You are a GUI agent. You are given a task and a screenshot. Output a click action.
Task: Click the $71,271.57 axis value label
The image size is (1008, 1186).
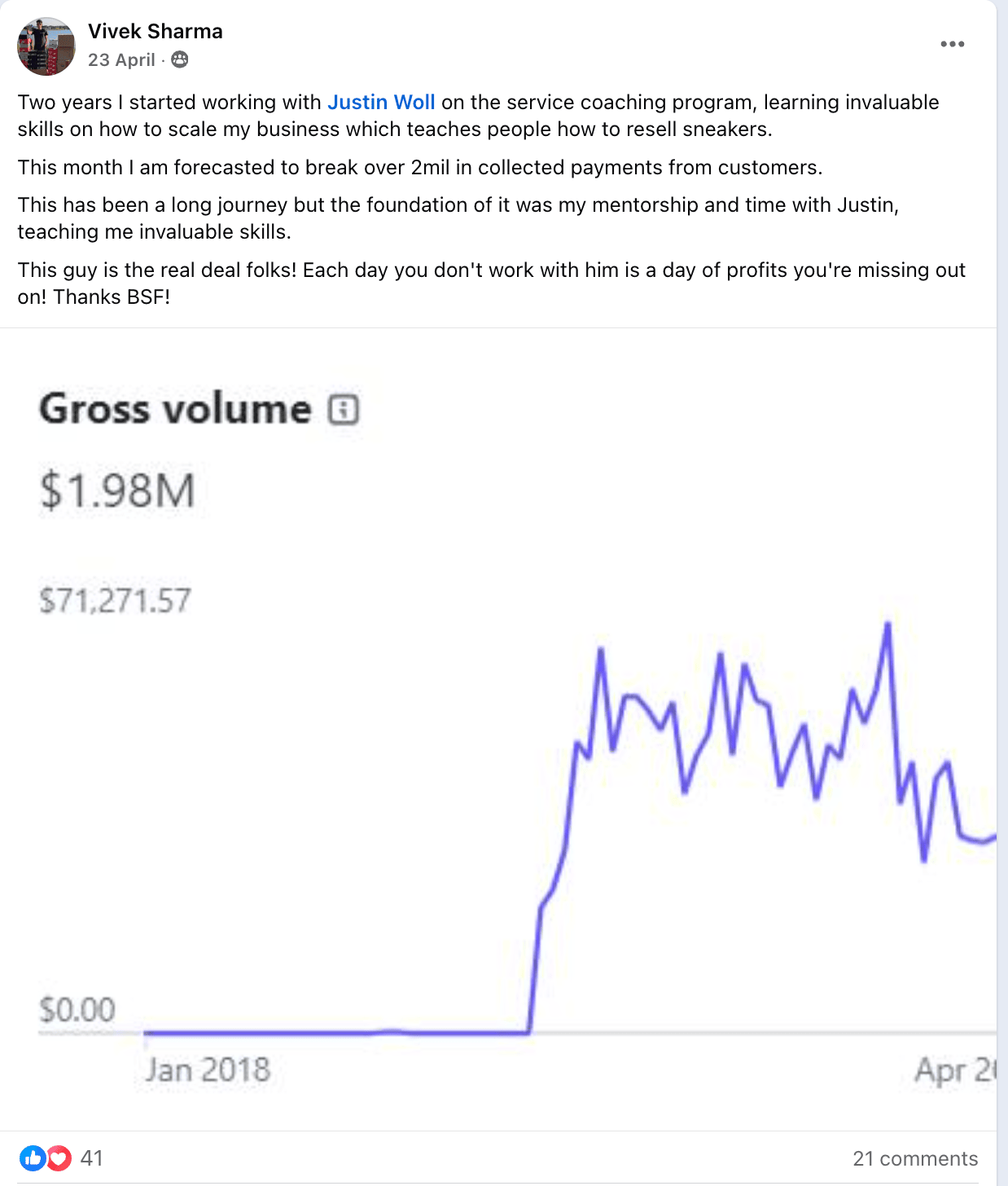(x=115, y=601)
